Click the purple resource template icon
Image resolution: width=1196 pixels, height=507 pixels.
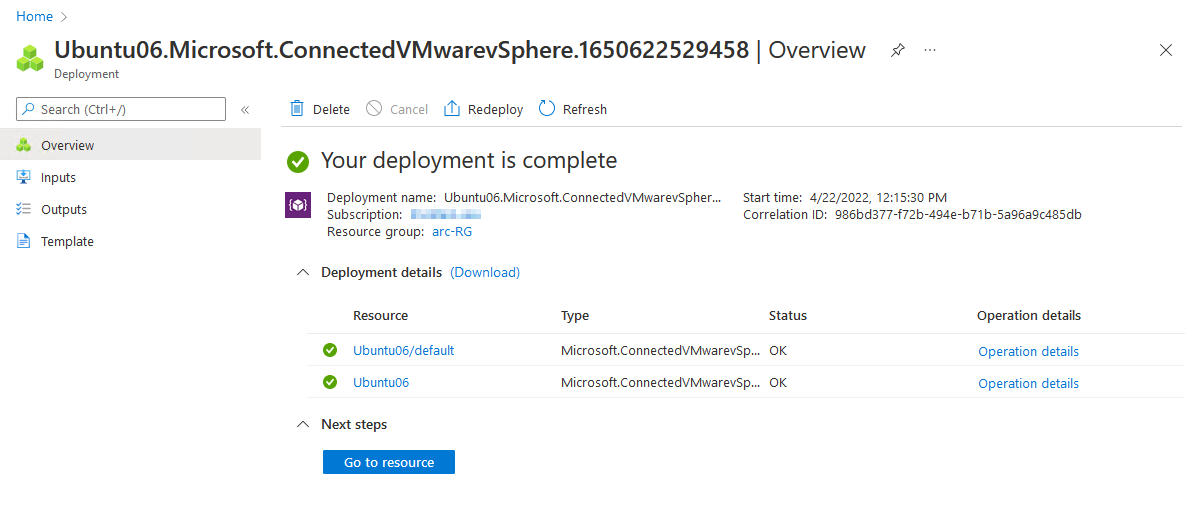point(297,205)
